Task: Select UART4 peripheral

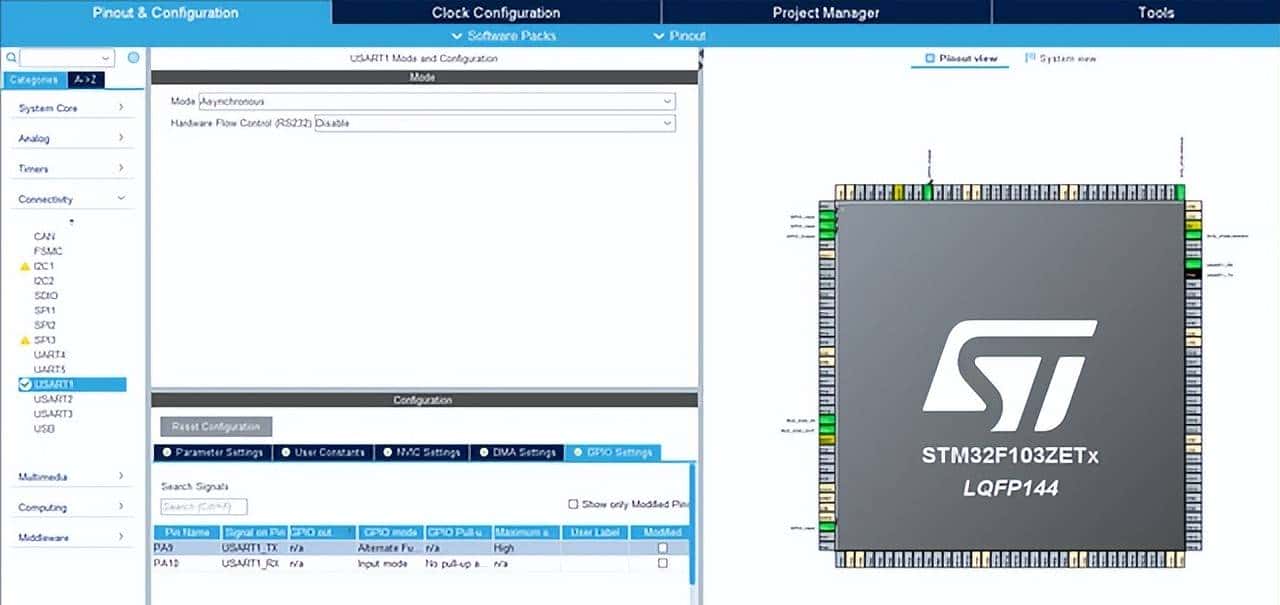Action: tap(49, 355)
